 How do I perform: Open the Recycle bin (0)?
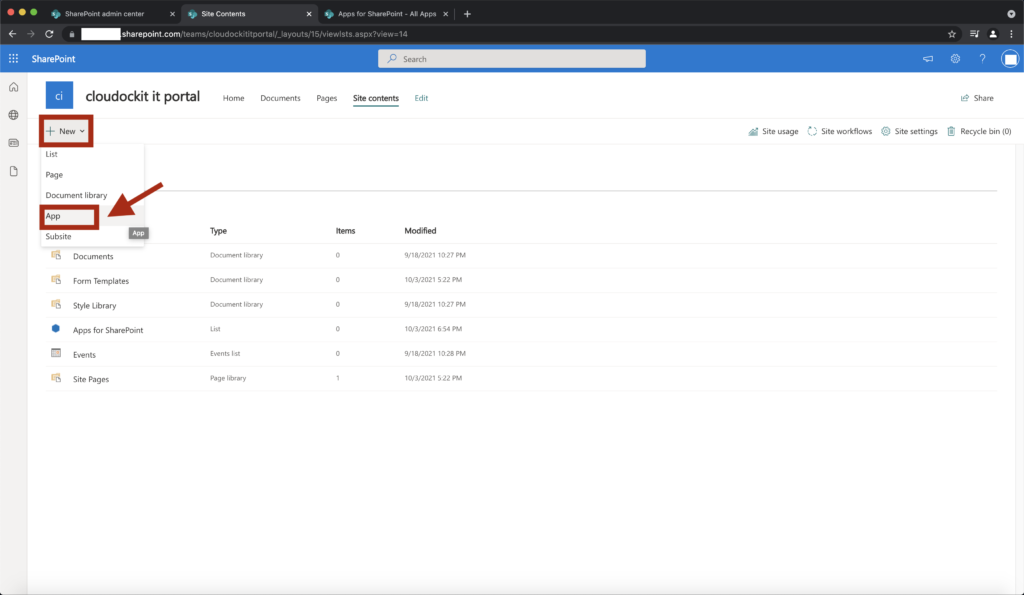click(x=979, y=131)
